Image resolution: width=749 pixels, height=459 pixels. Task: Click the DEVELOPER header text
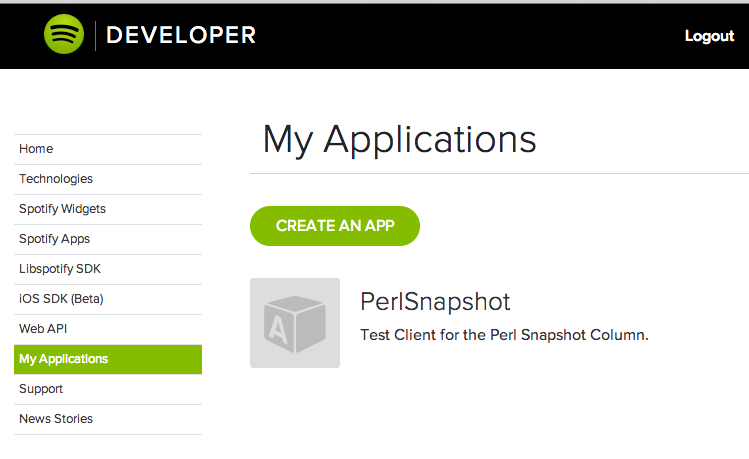pos(181,35)
